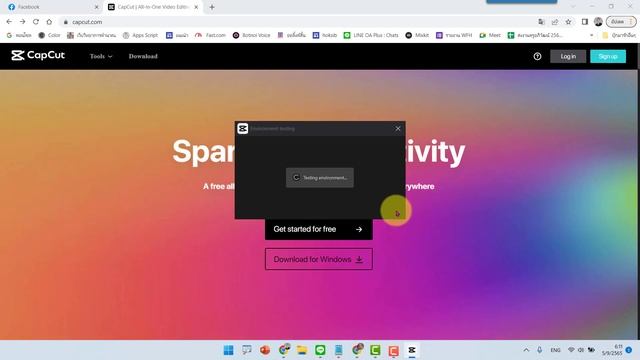The image size is (640, 360).
Task: Show hidden system tray icons
Action: point(526,350)
